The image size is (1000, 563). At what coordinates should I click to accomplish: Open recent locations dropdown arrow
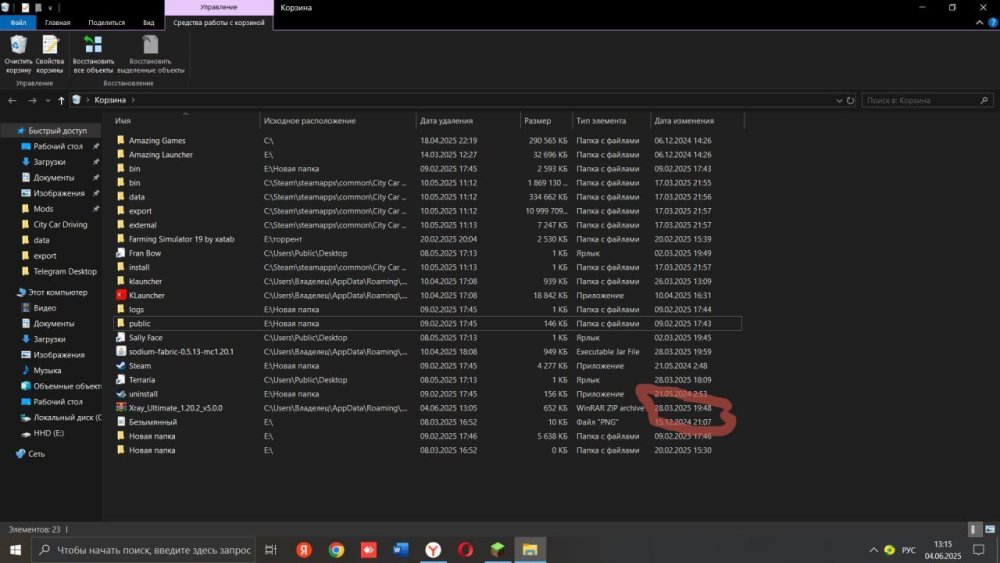click(47, 100)
